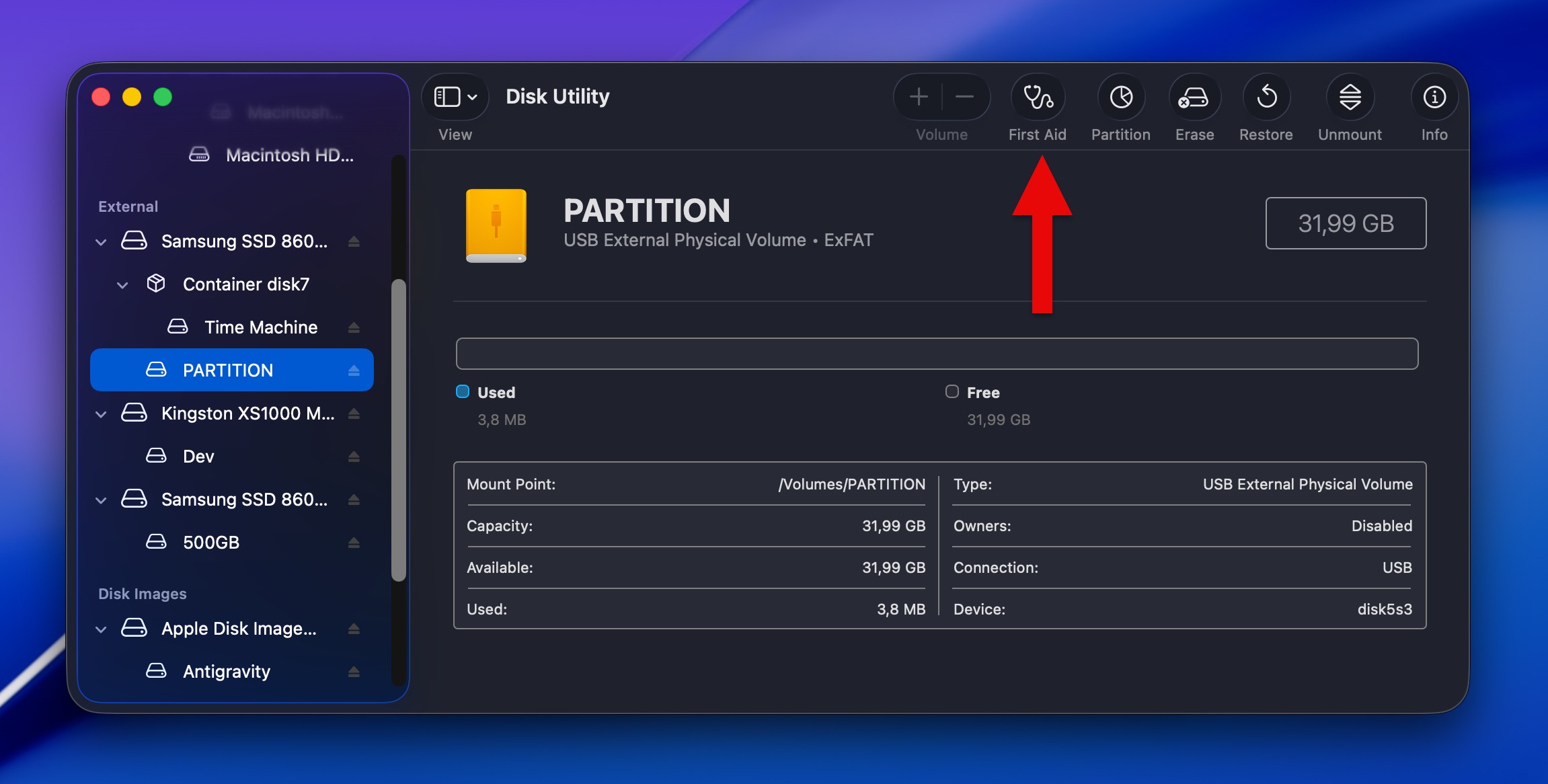Collapse Container disk7 in the sidebar
This screenshot has height=784, width=1548.
click(x=122, y=284)
